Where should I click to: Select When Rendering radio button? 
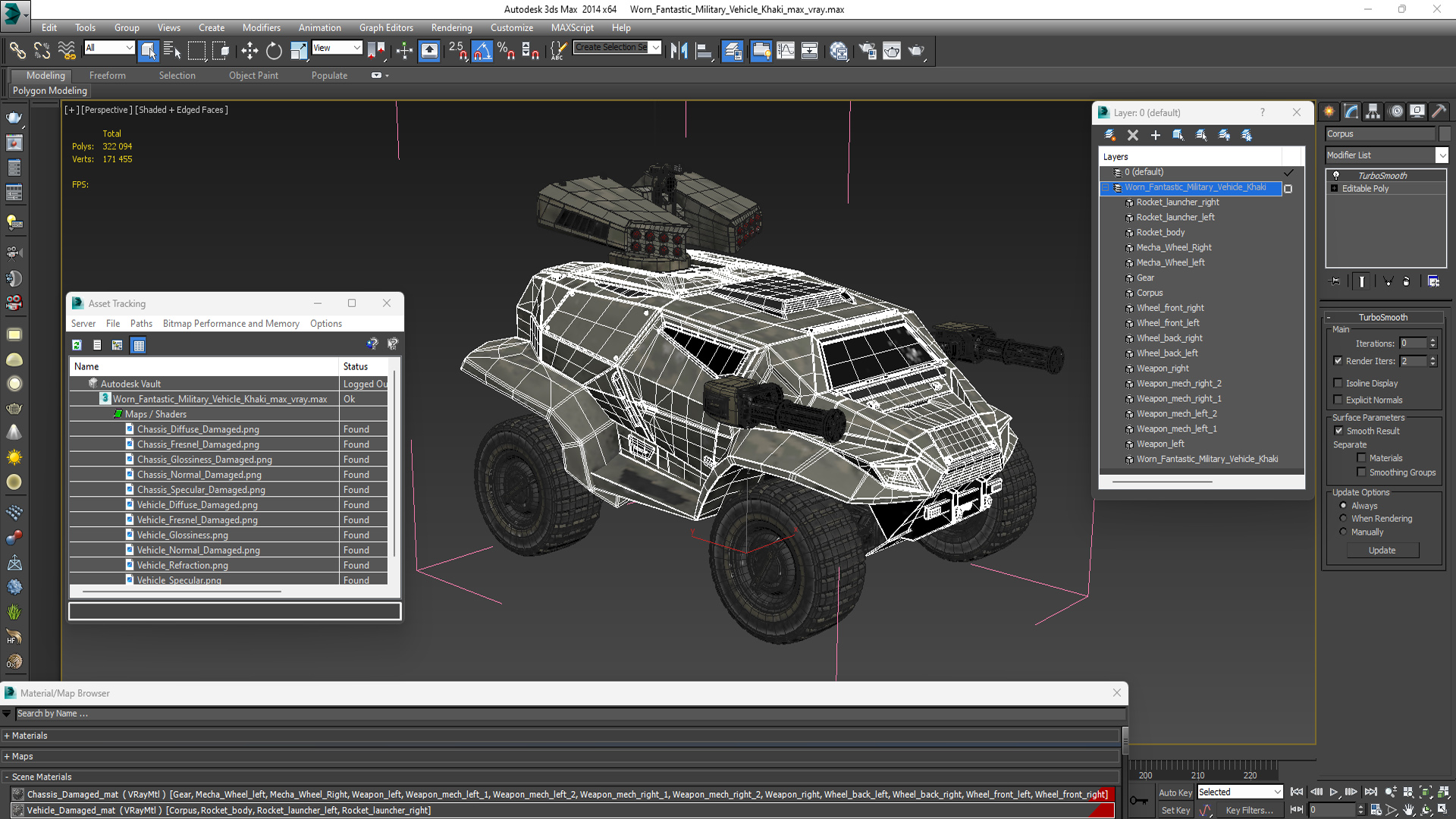point(1343,519)
